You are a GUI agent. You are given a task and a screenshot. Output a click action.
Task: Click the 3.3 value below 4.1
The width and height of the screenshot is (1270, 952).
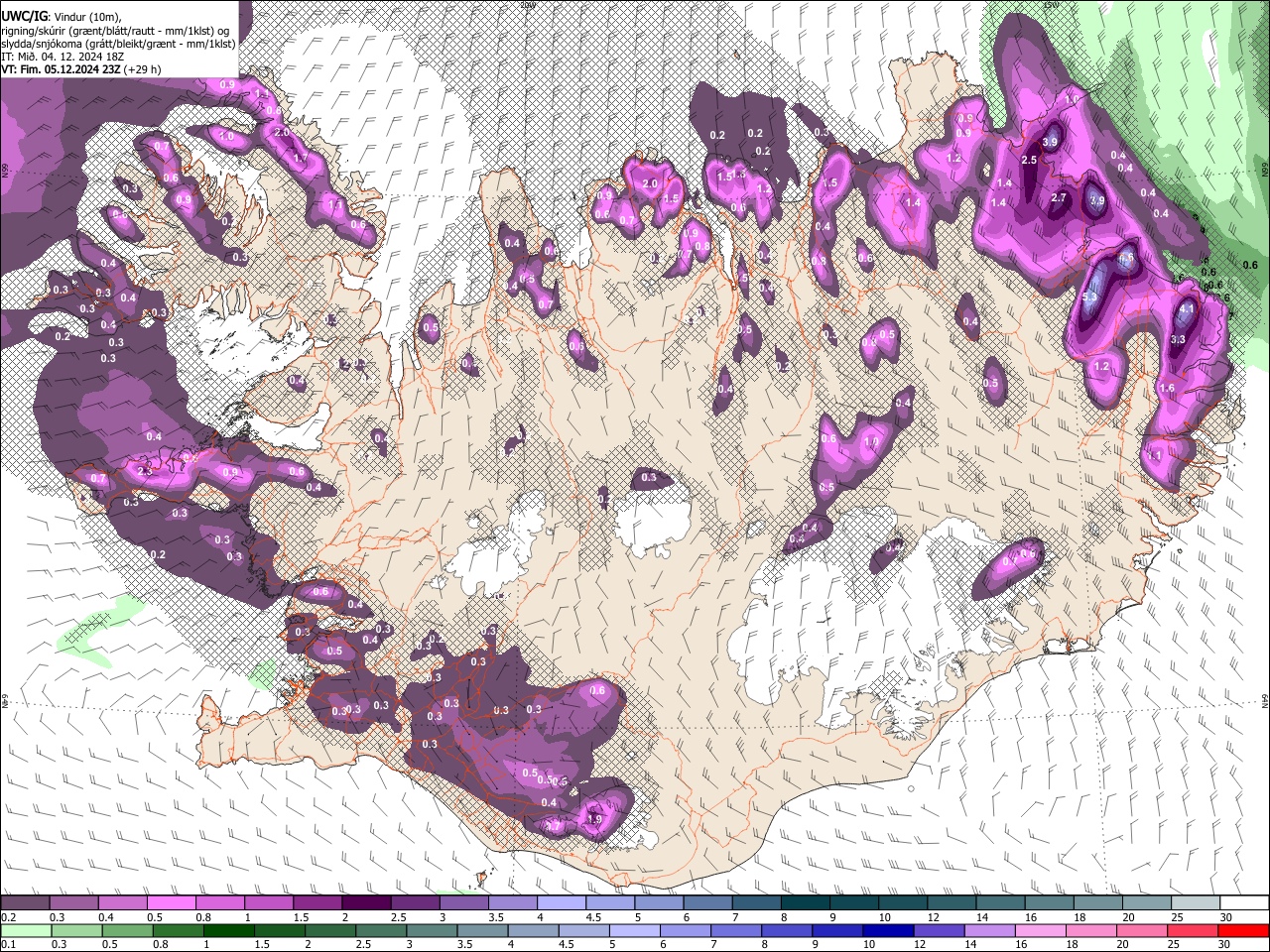click(x=1178, y=339)
